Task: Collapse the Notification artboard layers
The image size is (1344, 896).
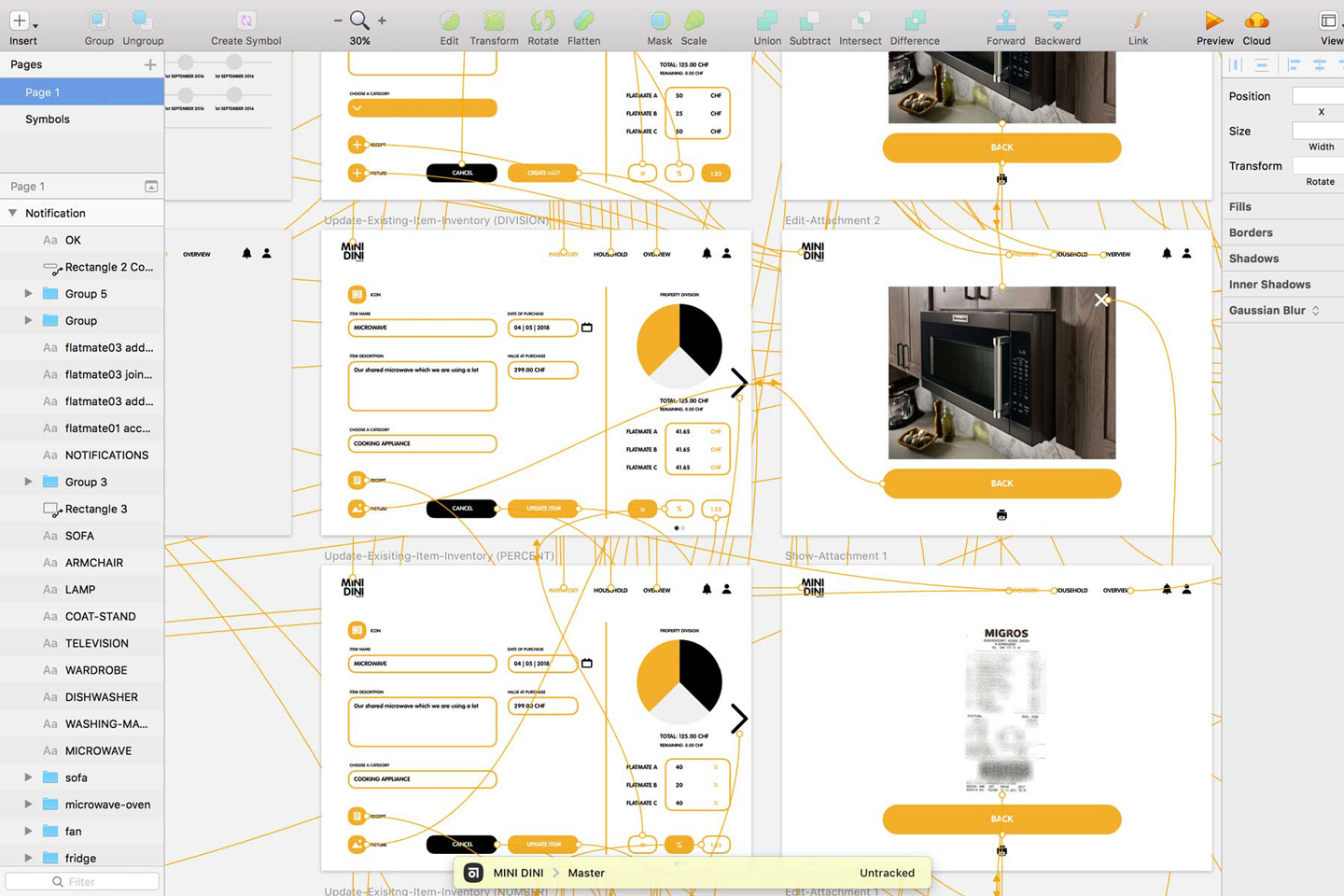Action: coord(13,213)
